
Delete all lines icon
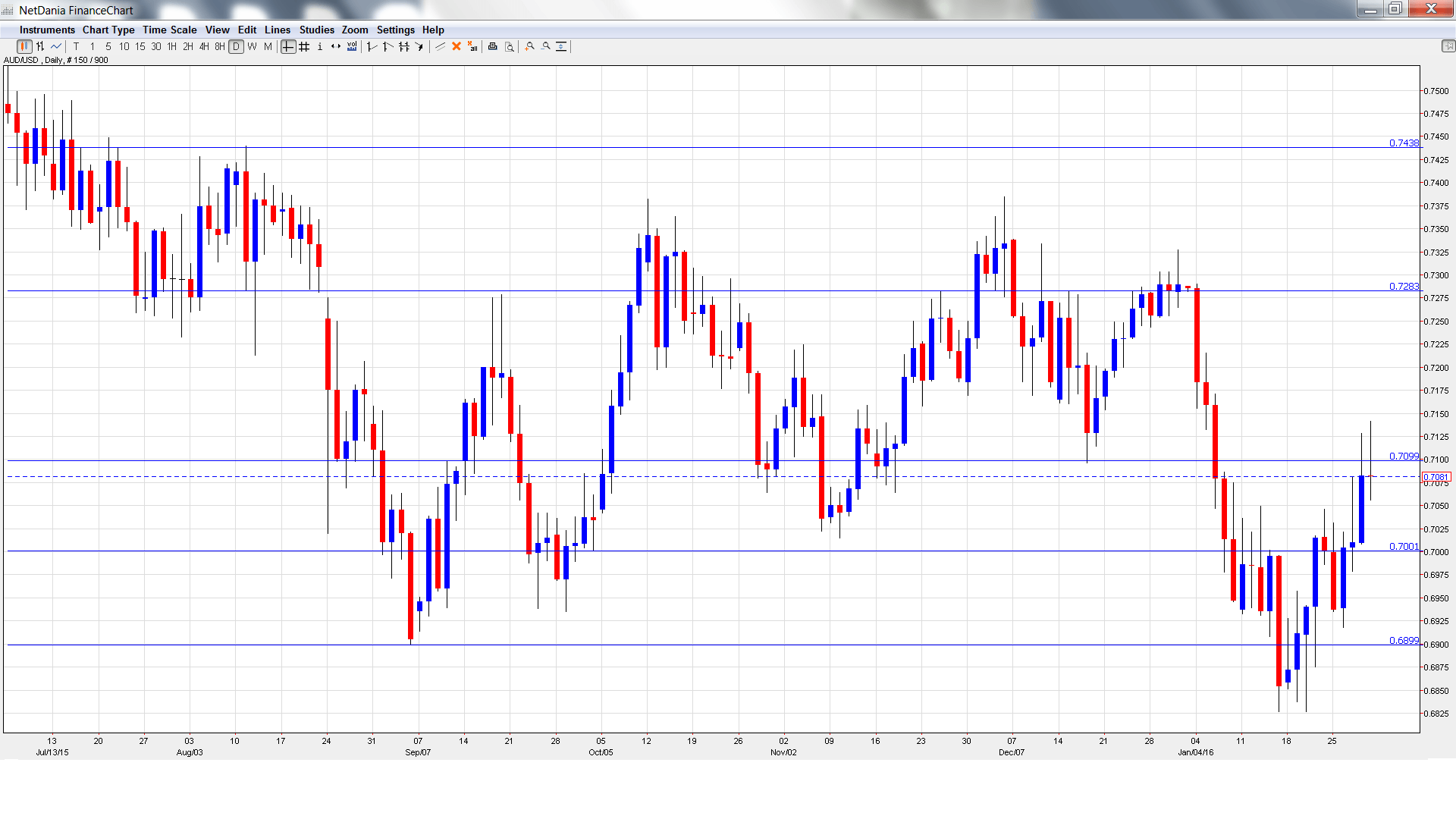(472, 47)
